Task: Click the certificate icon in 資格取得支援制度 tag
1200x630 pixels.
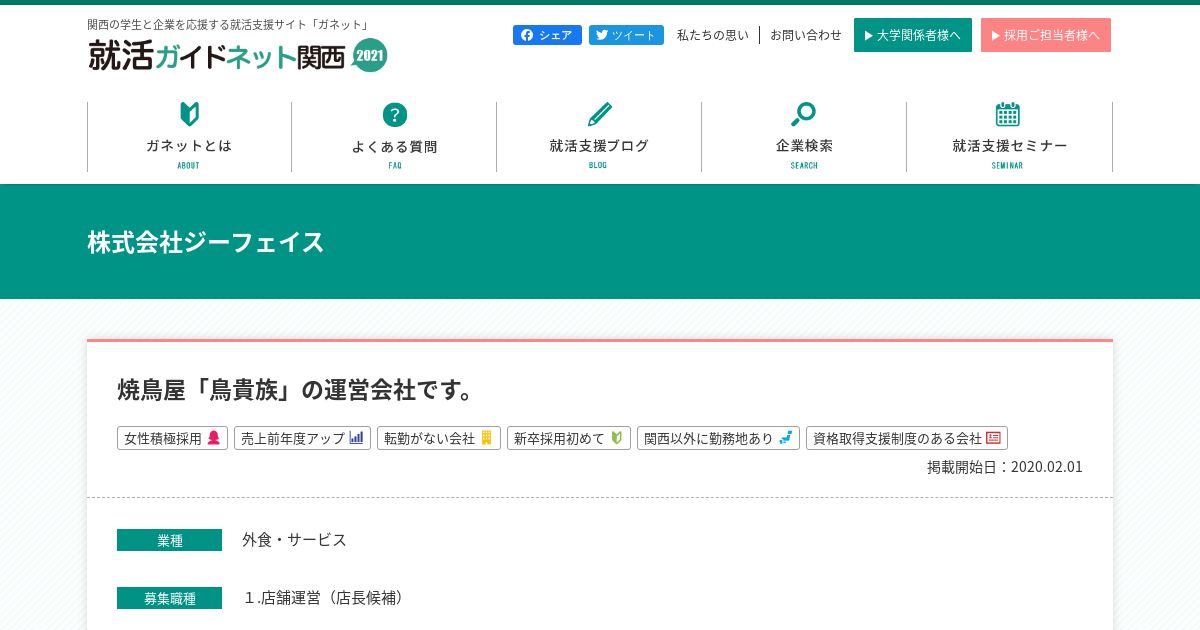Action: (993, 438)
